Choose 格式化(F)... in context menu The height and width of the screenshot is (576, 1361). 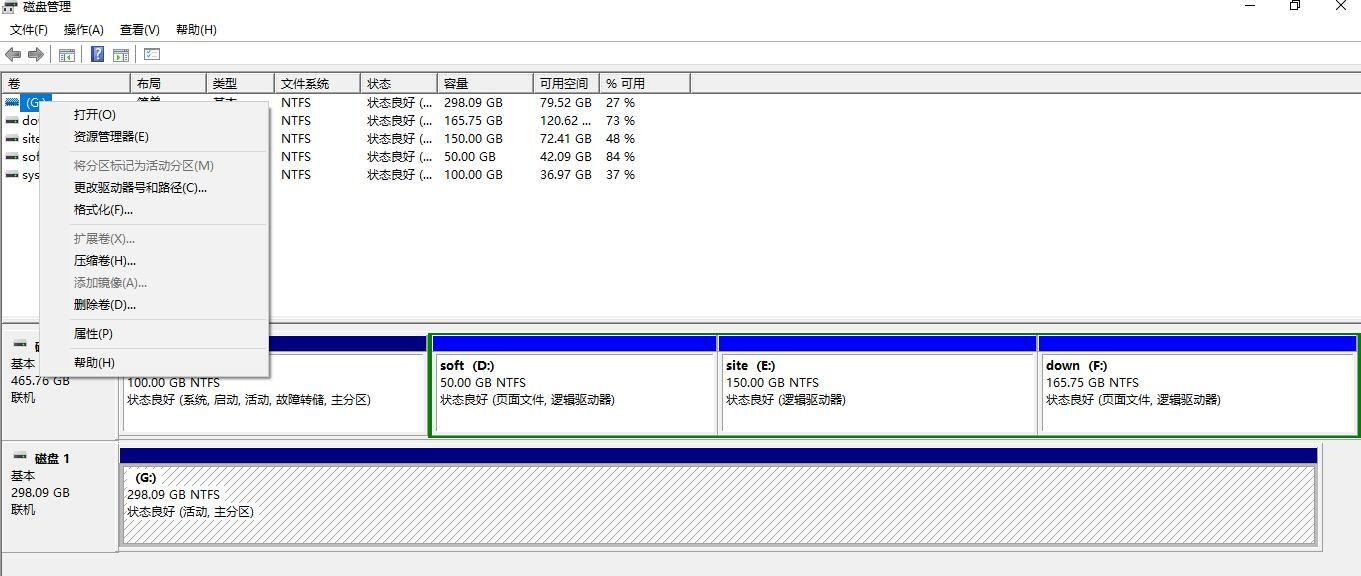[x=103, y=210]
